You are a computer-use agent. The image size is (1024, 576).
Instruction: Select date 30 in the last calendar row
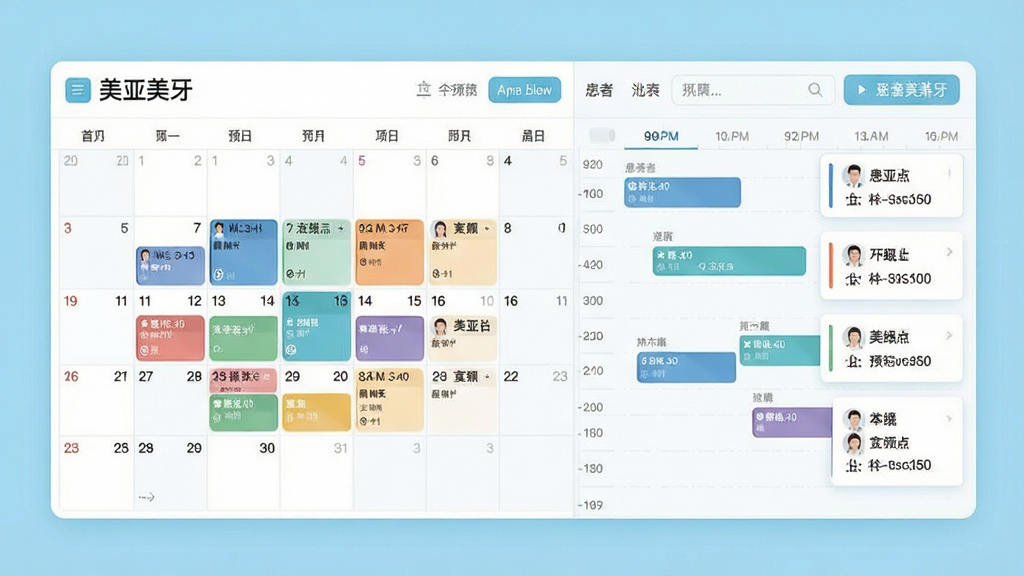point(266,448)
